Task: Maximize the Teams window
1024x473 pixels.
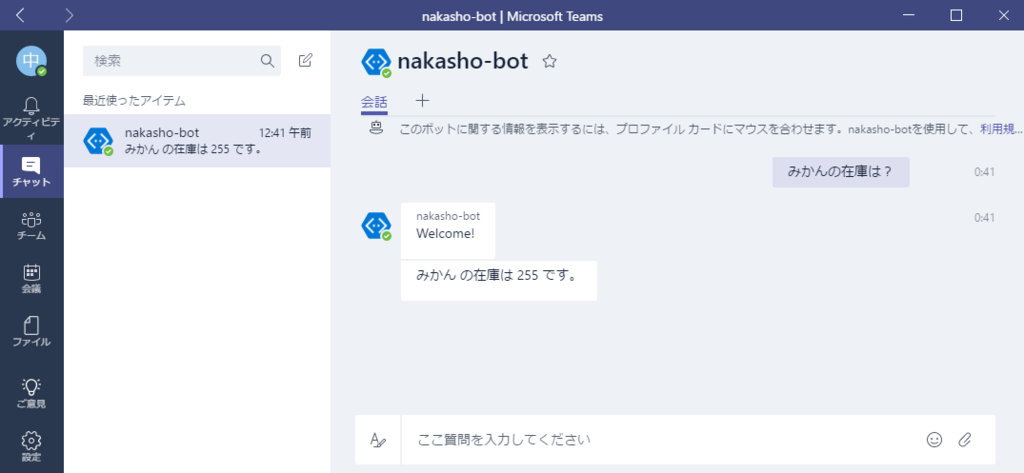Action: click(956, 16)
